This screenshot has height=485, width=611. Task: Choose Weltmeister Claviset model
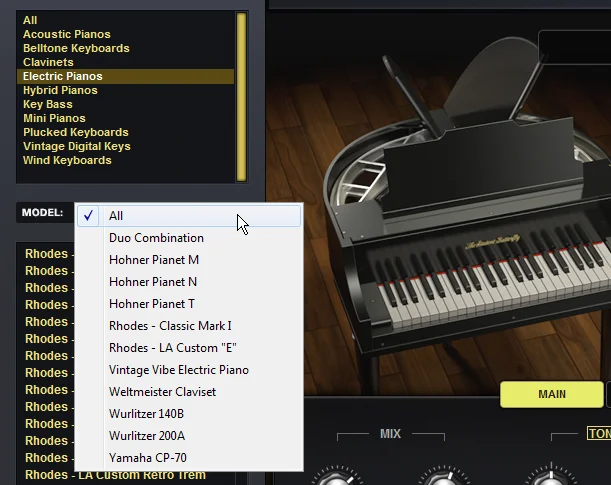[189, 392]
